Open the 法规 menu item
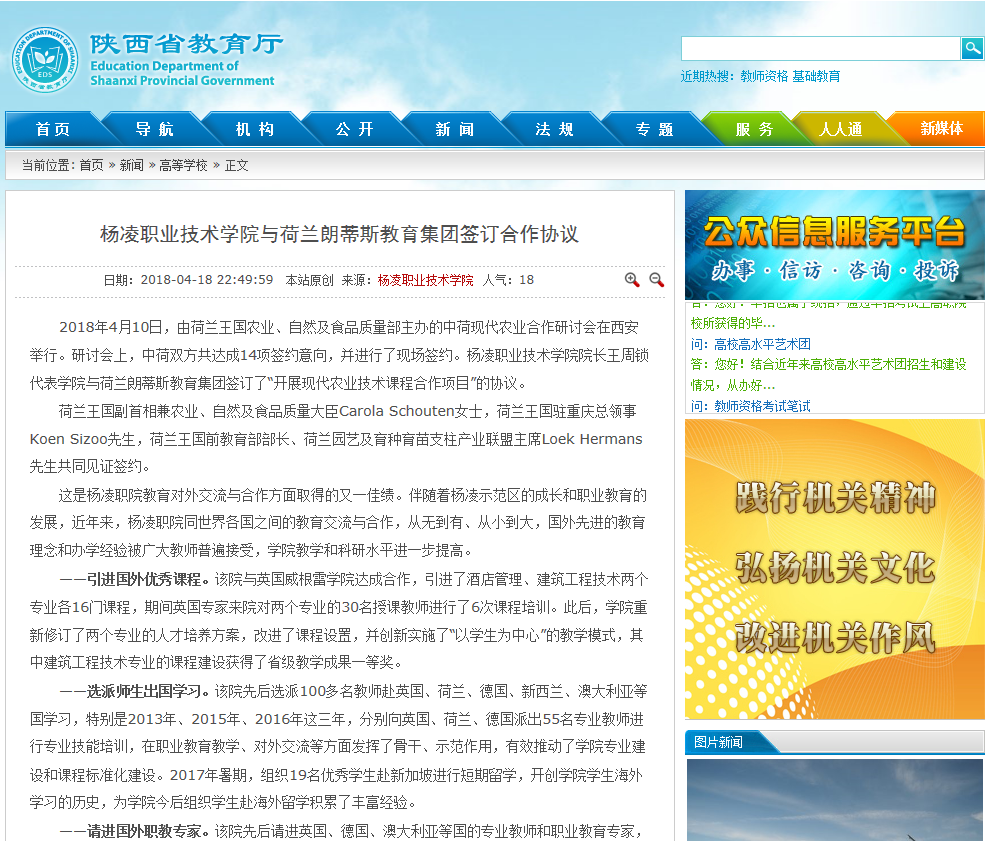The width and height of the screenshot is (985, 841). pyautogui.click(x=554, y=129)
